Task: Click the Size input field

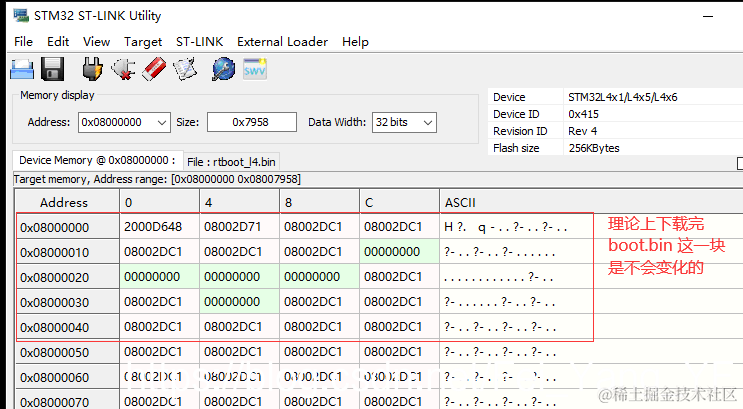Action: pyautogui.click(x=252, y=122)
